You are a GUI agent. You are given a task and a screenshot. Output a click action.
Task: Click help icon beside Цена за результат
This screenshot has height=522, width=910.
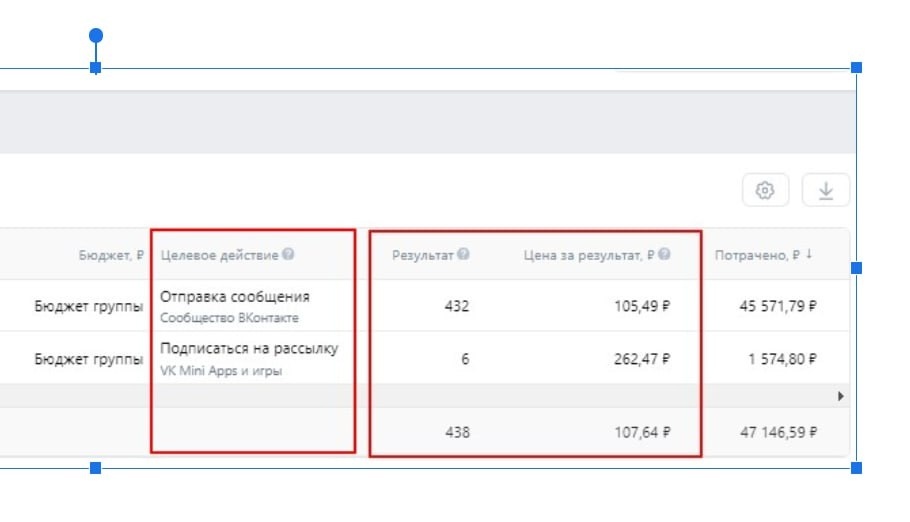click(x=665, y=255)
